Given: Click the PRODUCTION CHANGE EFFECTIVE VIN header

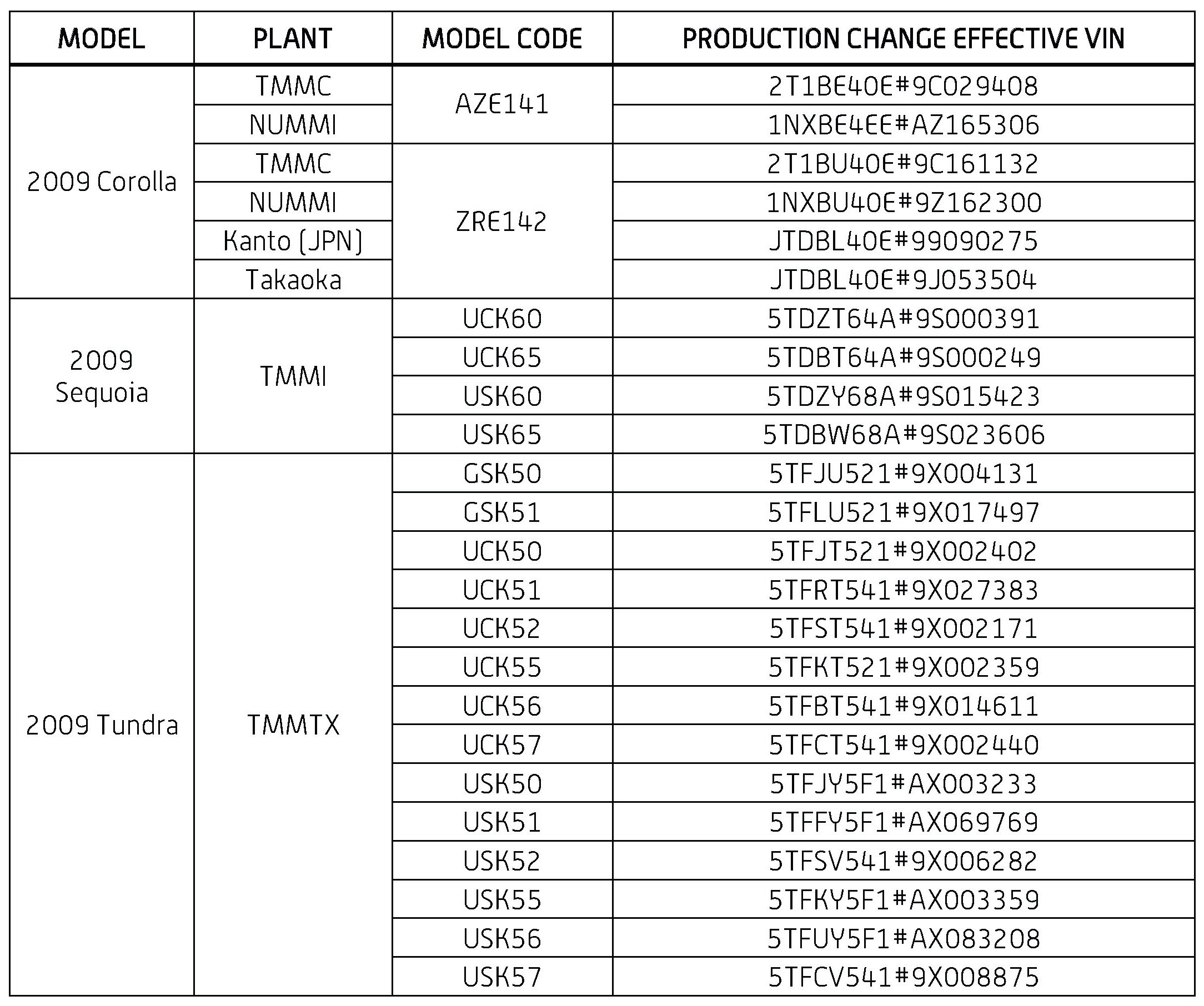Looking at the screenshot, I should pyautogui.click(x=903, y=38).
